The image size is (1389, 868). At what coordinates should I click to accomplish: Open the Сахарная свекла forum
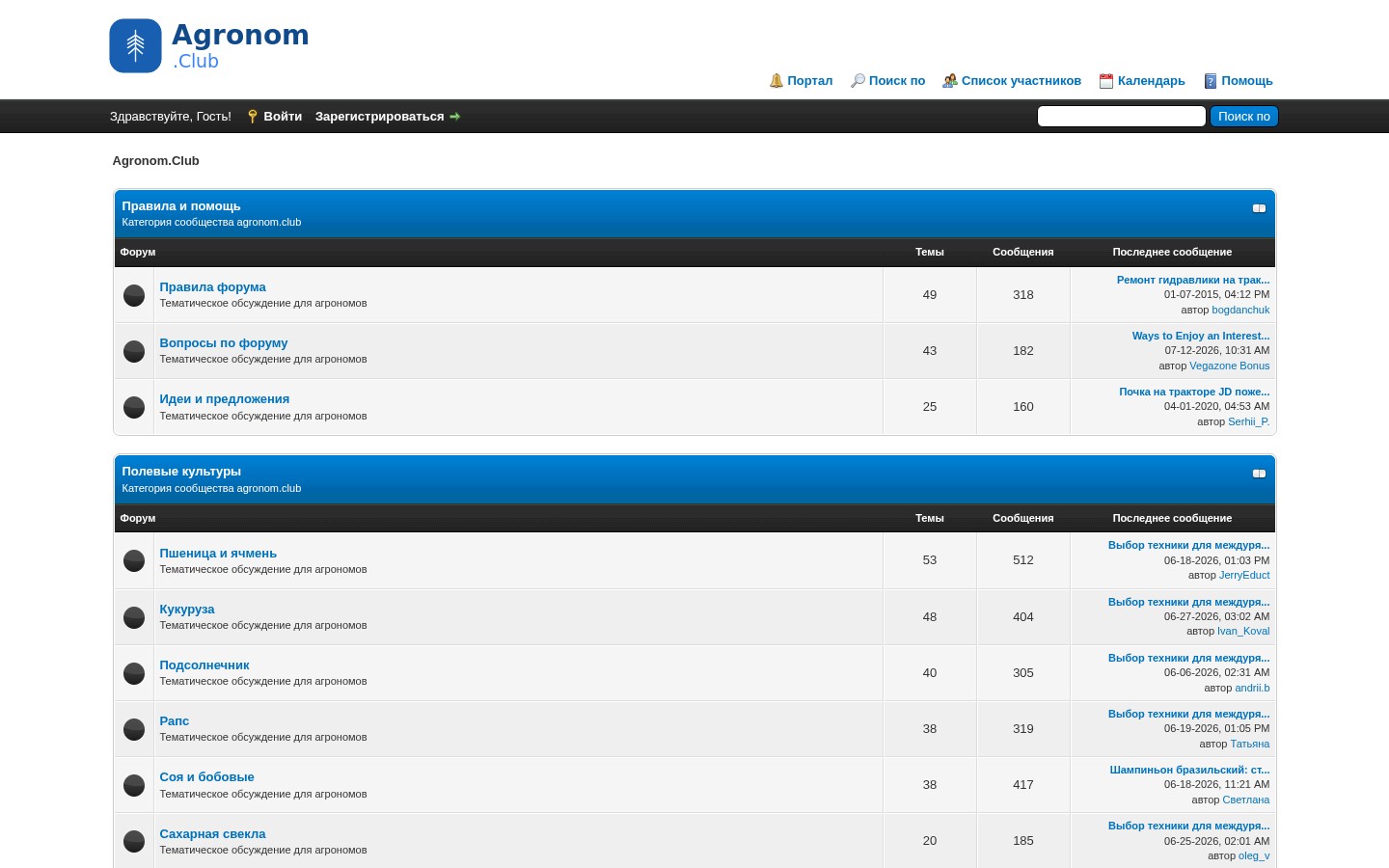[212, 834]
